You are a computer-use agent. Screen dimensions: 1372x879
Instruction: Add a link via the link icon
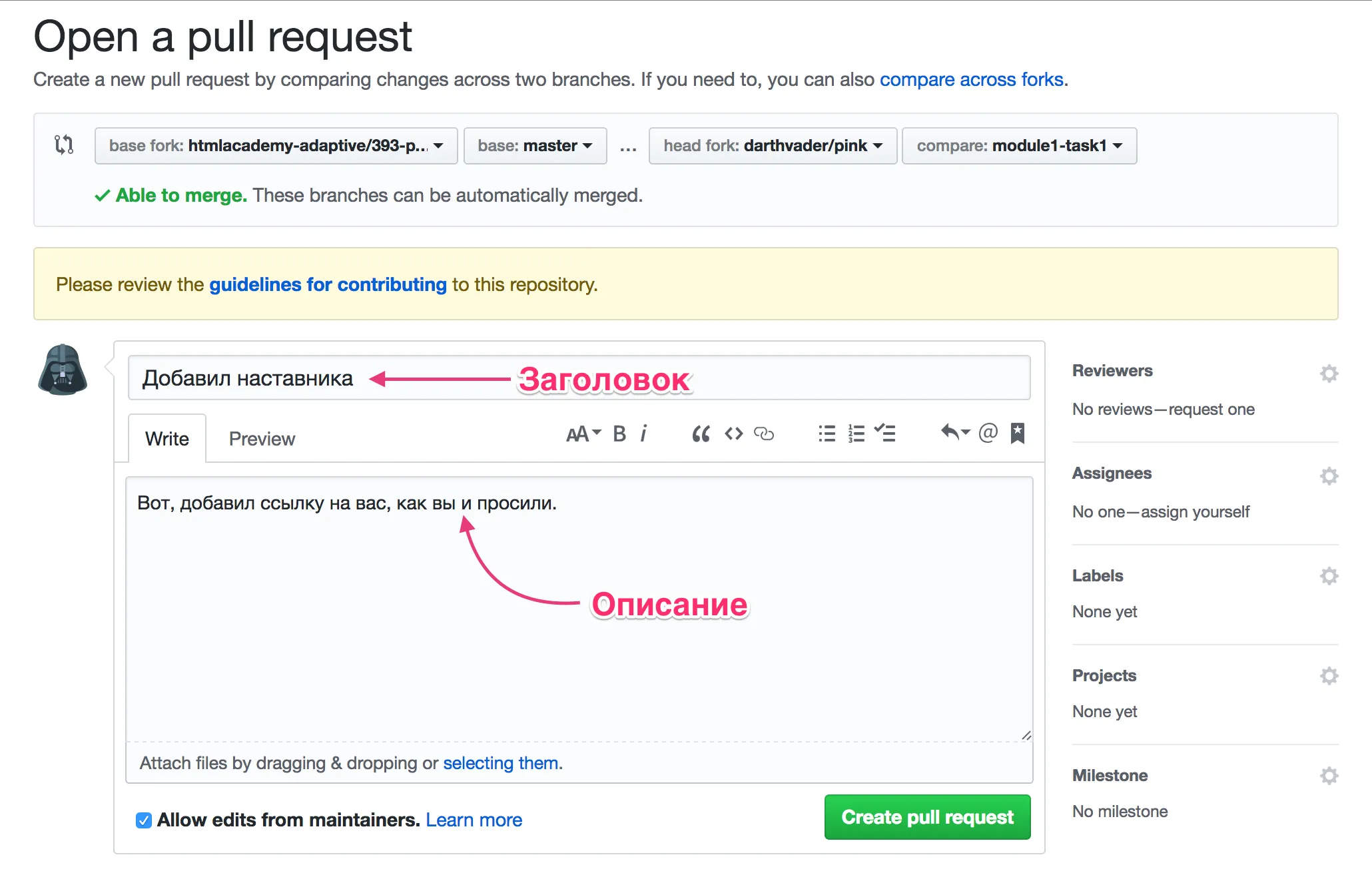764,434
